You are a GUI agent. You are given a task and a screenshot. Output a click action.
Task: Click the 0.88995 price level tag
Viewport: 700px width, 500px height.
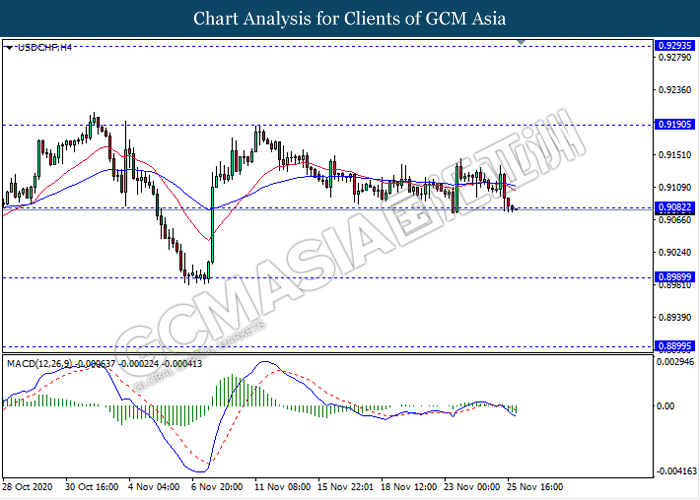[x=673, y=347]
